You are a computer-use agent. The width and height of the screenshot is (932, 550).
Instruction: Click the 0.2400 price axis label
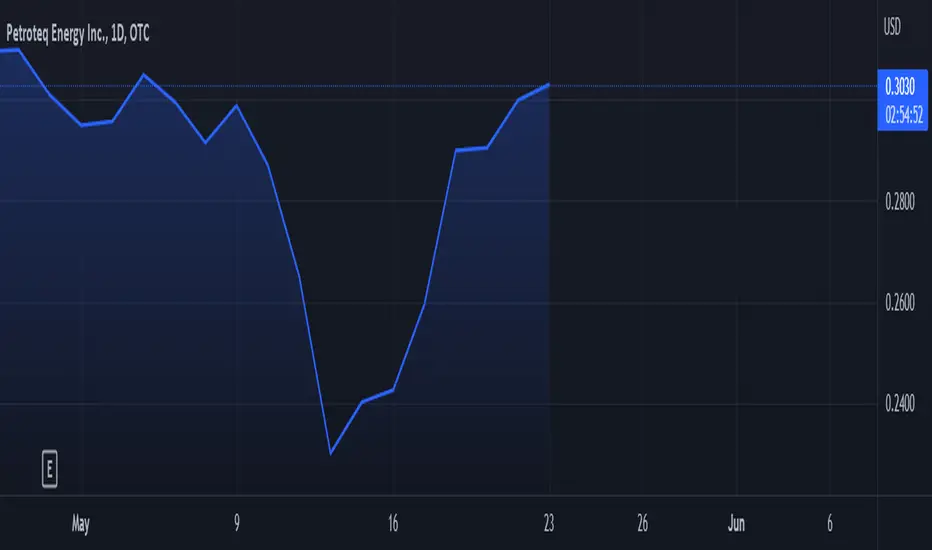coord(900,404)
